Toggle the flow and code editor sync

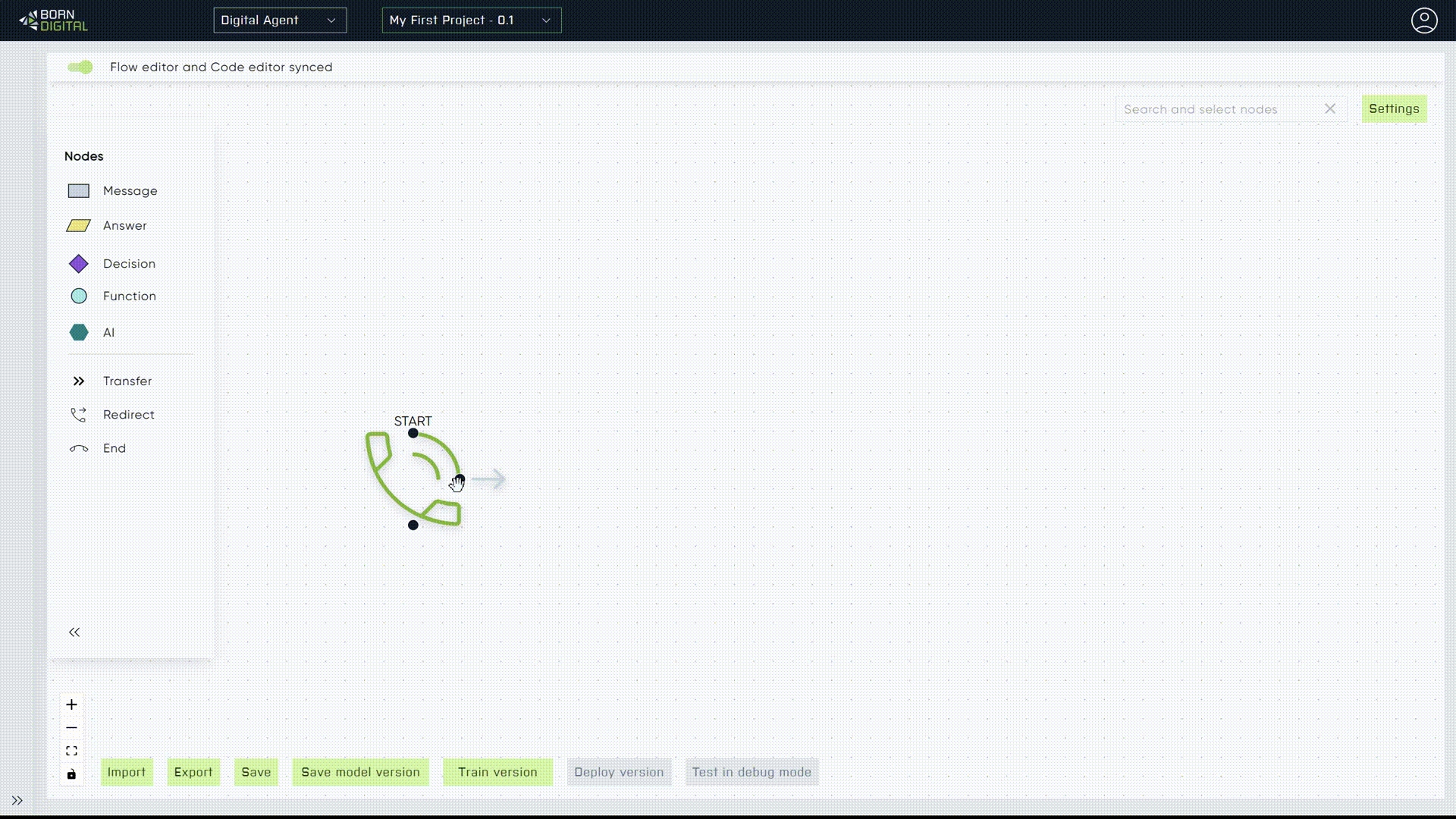click(80, 67)
